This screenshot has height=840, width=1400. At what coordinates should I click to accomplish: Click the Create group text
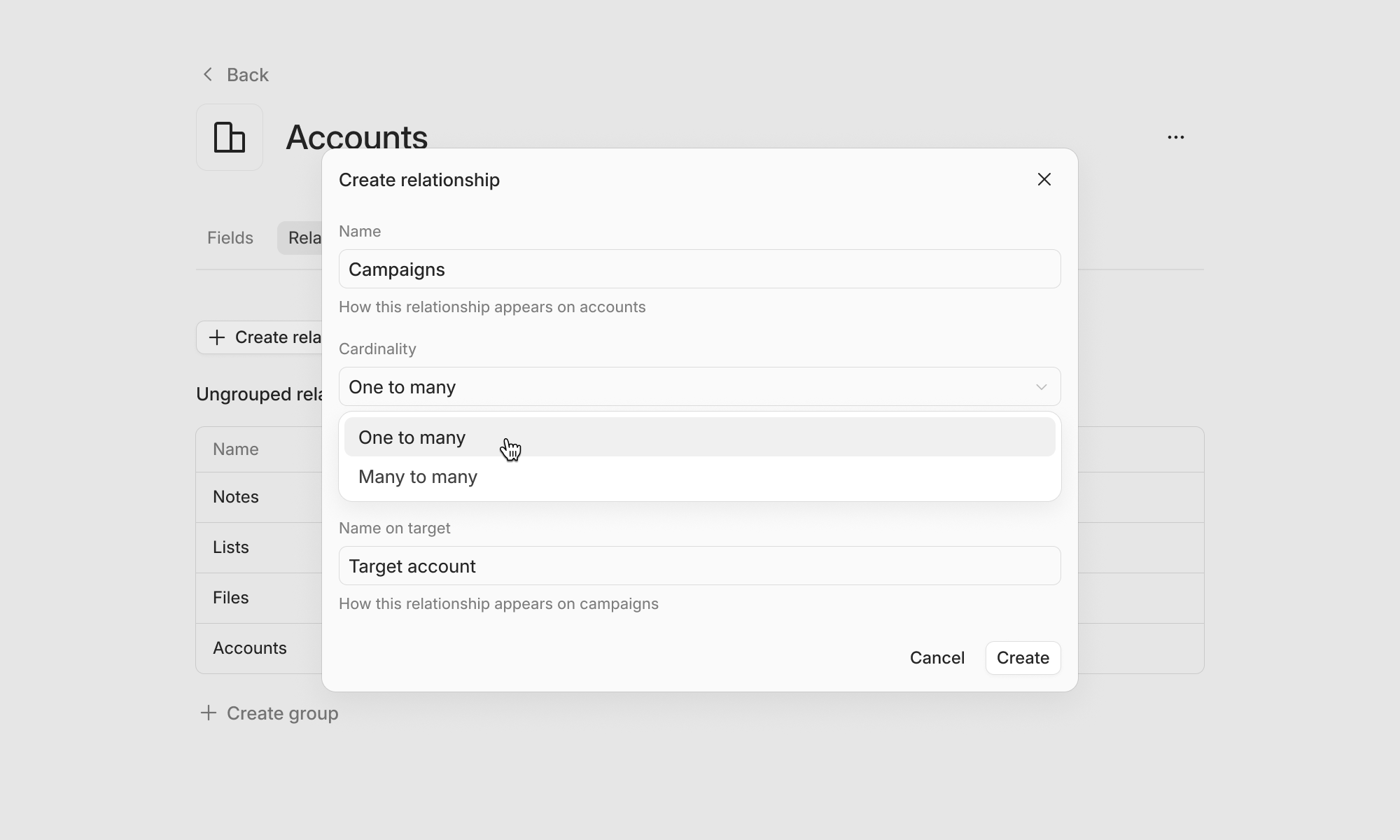[x=282, y=713]
